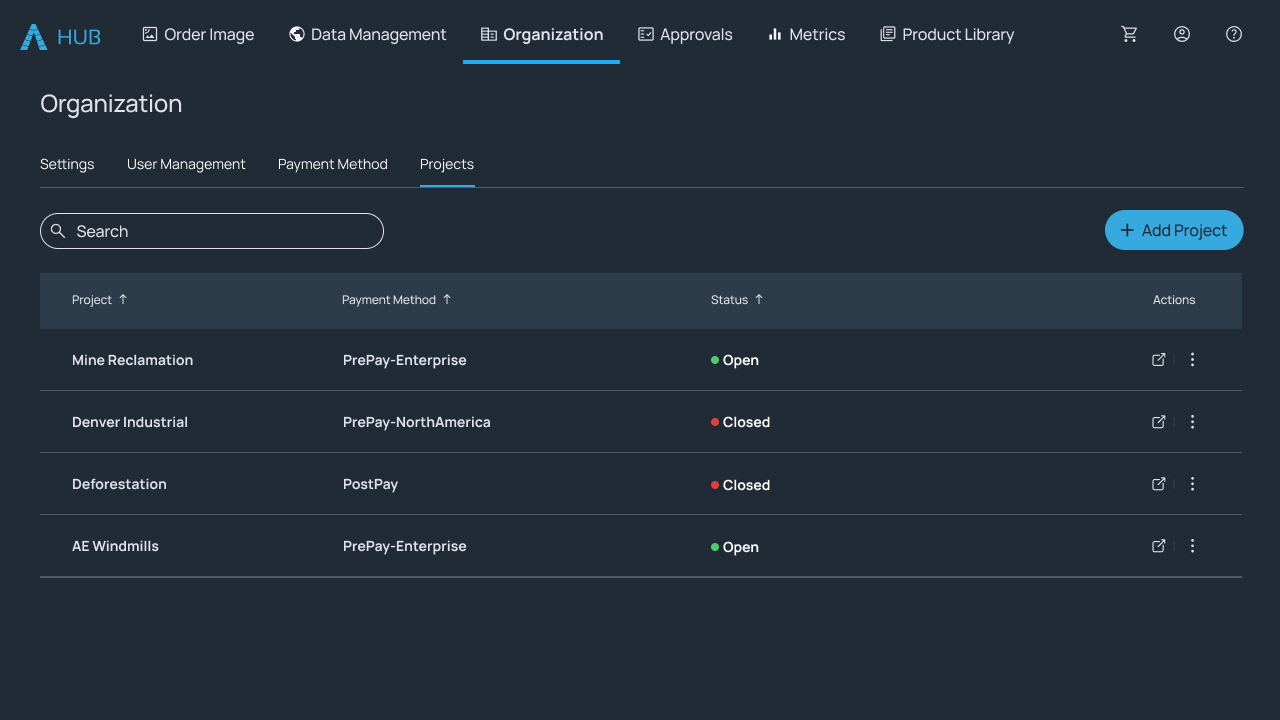This screenshot has height=720, width=1280.
Task: Switch to the User Management tab
Action: click(x=186, y=164)
